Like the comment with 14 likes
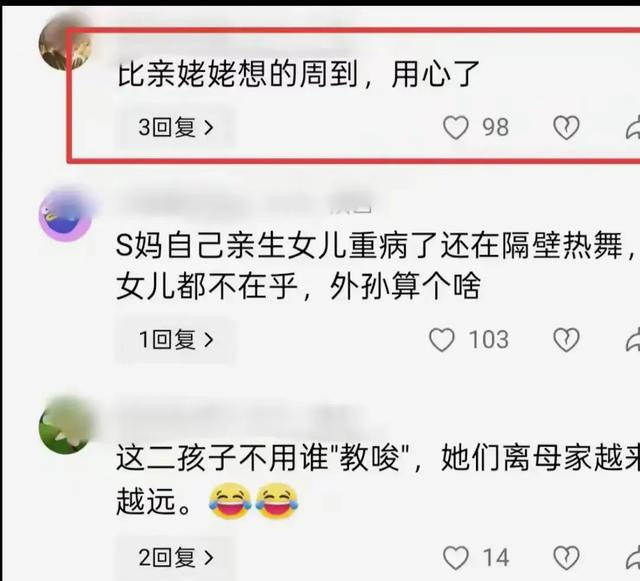The width and height of the screenshot is (640, 581). click(x=456, y=558)
